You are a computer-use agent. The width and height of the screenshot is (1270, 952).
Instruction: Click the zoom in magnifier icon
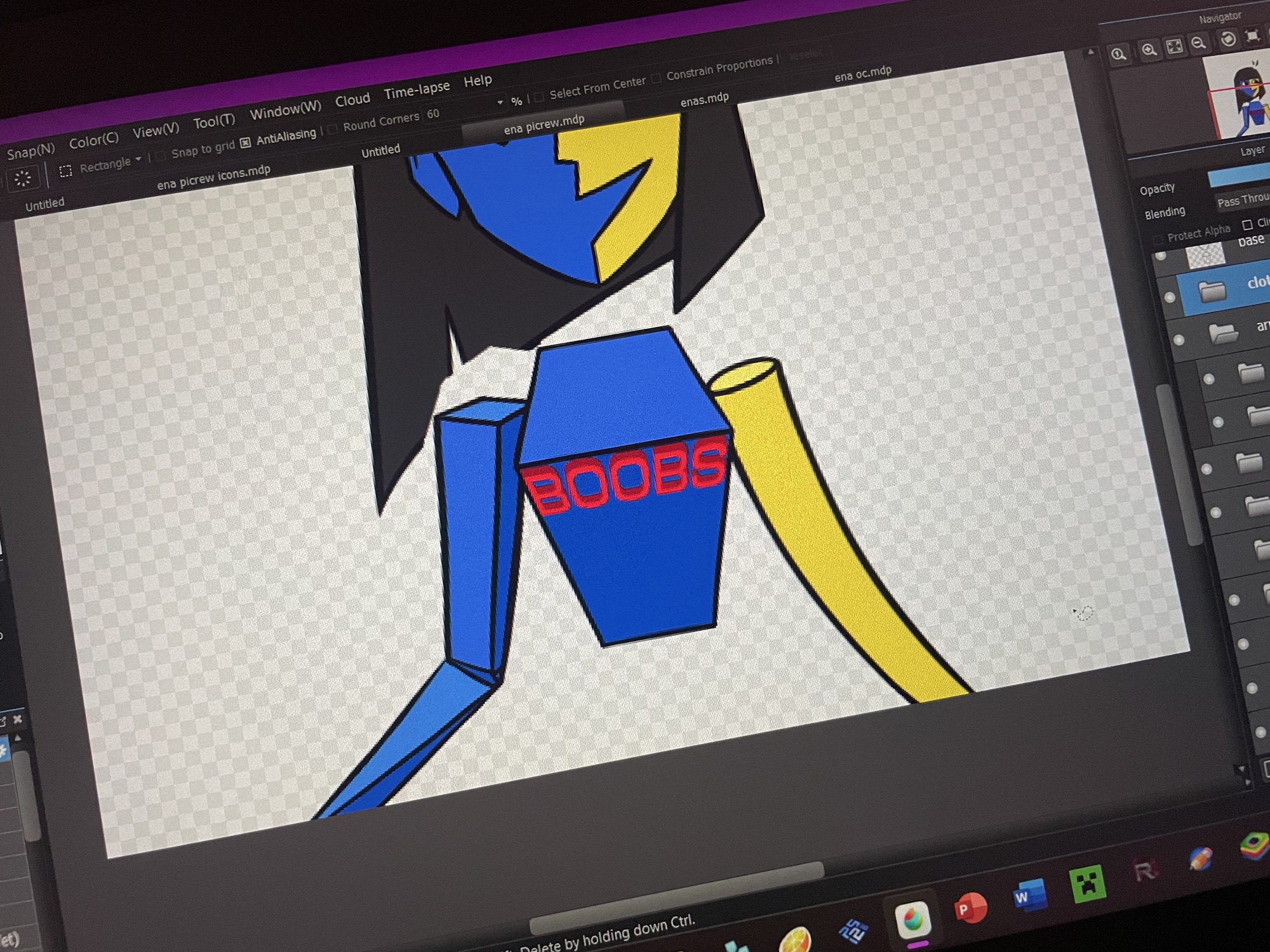pos(1149,50)
